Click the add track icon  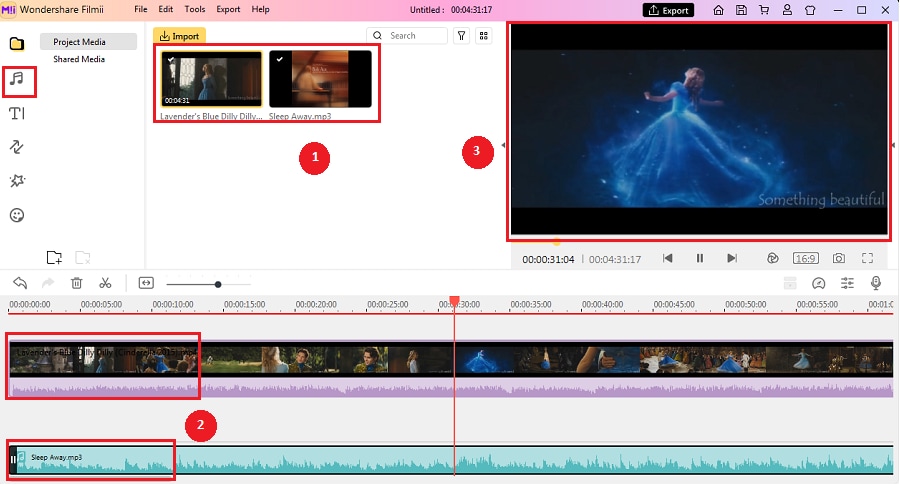pyautogui.click(x=790, y=283)
